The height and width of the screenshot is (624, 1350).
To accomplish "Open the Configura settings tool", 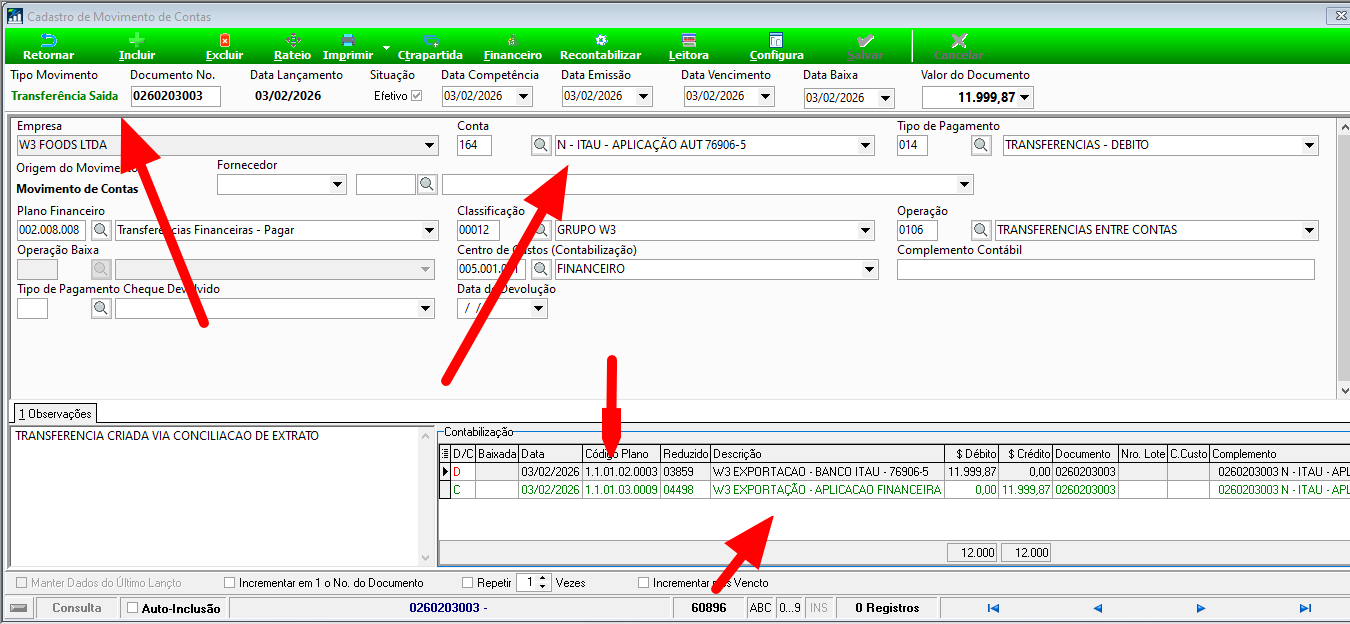I will coord(776,47).
